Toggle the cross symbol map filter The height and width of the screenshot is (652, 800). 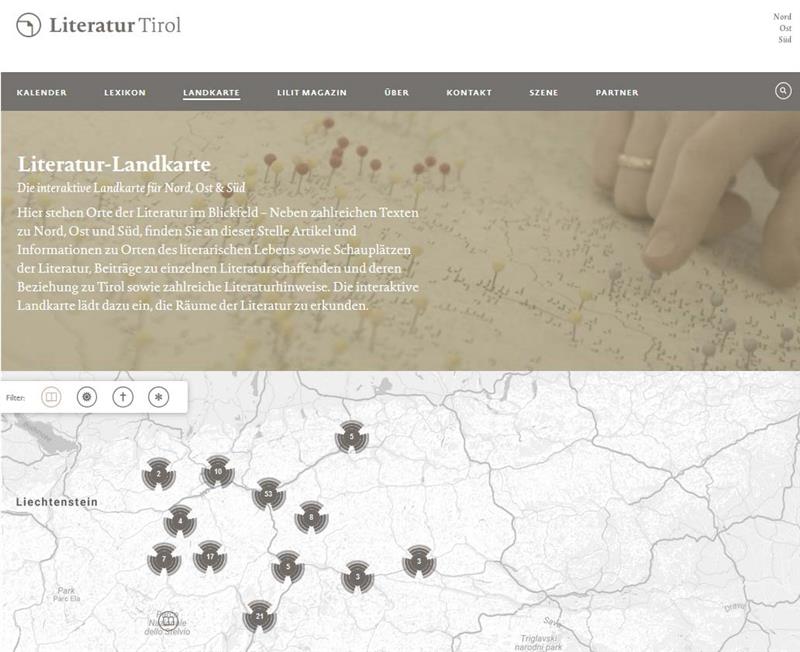pyautogui.click(x=123, y=397)
